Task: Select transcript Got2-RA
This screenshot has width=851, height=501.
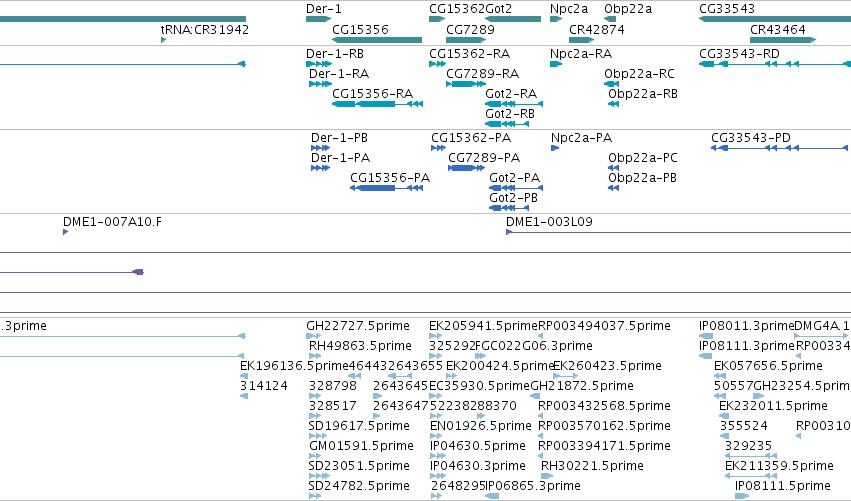Action: (511, 94)
